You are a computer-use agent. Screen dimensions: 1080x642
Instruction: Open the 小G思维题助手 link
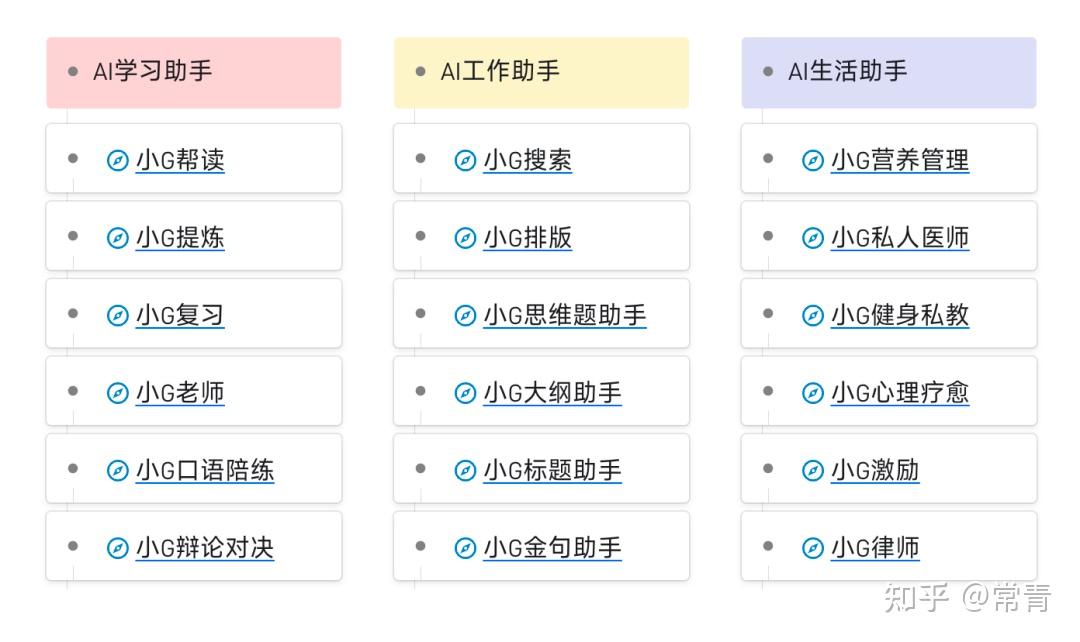pos(565,315)
